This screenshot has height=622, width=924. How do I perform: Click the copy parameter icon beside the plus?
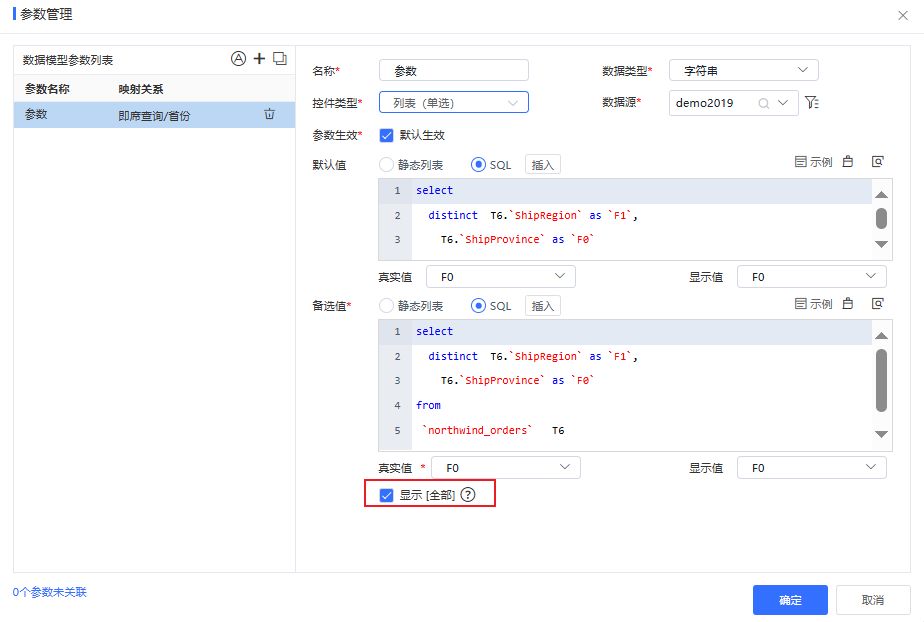(280, 58)
